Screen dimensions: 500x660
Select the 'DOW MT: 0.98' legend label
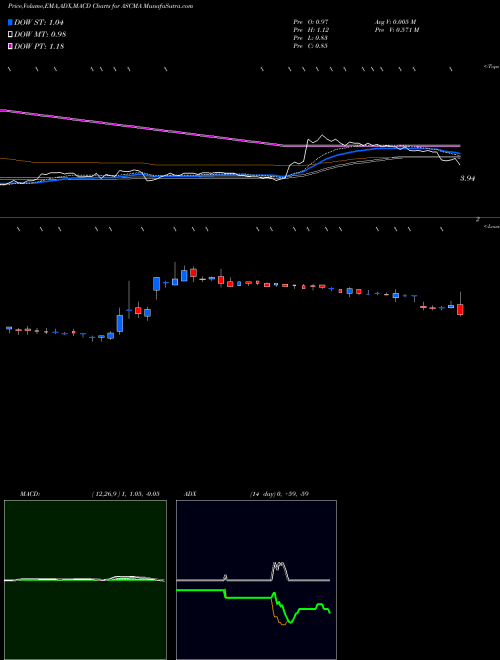(x=40, y=35)
